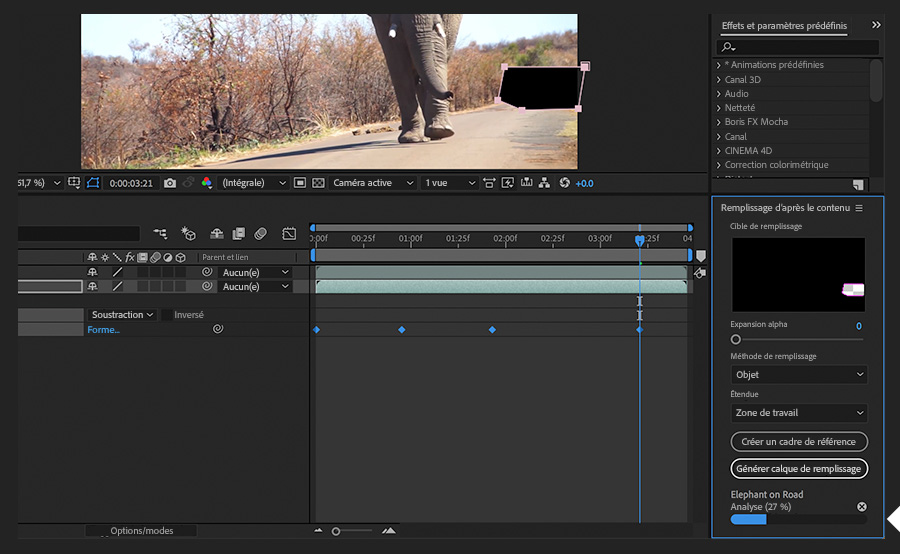
Task: Toggle quality switch on second layer
Action: coord(117,286)
